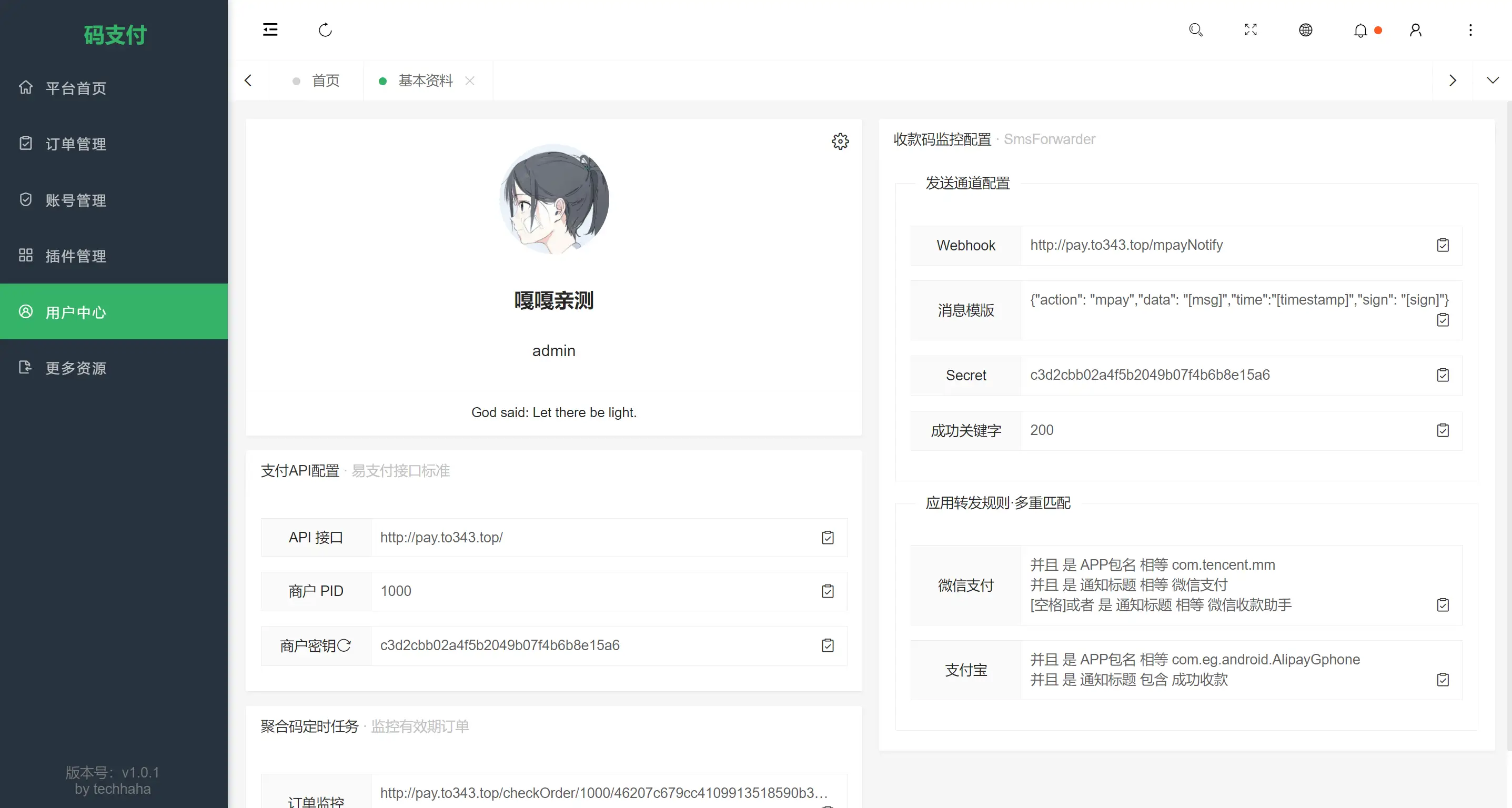
Task: Refresh the current page
Action: point(325,30)
